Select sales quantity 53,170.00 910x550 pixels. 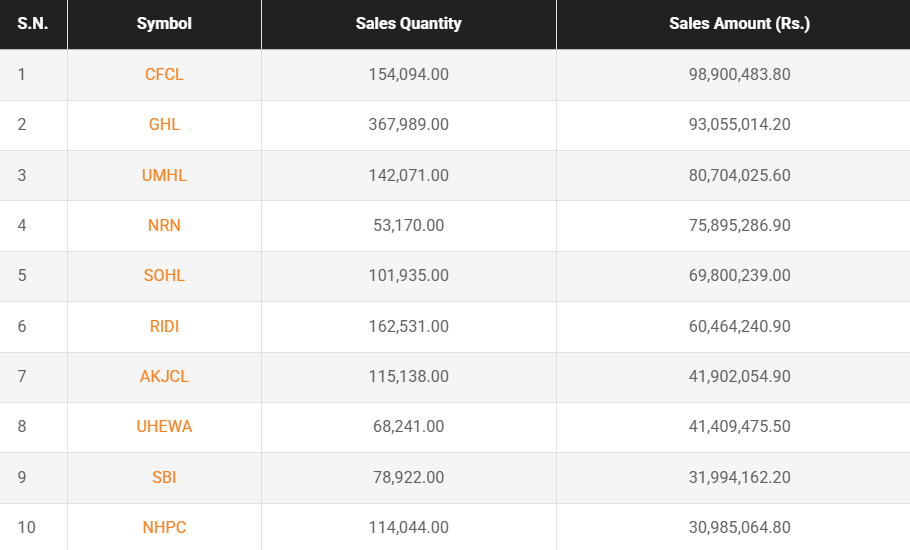409,225
